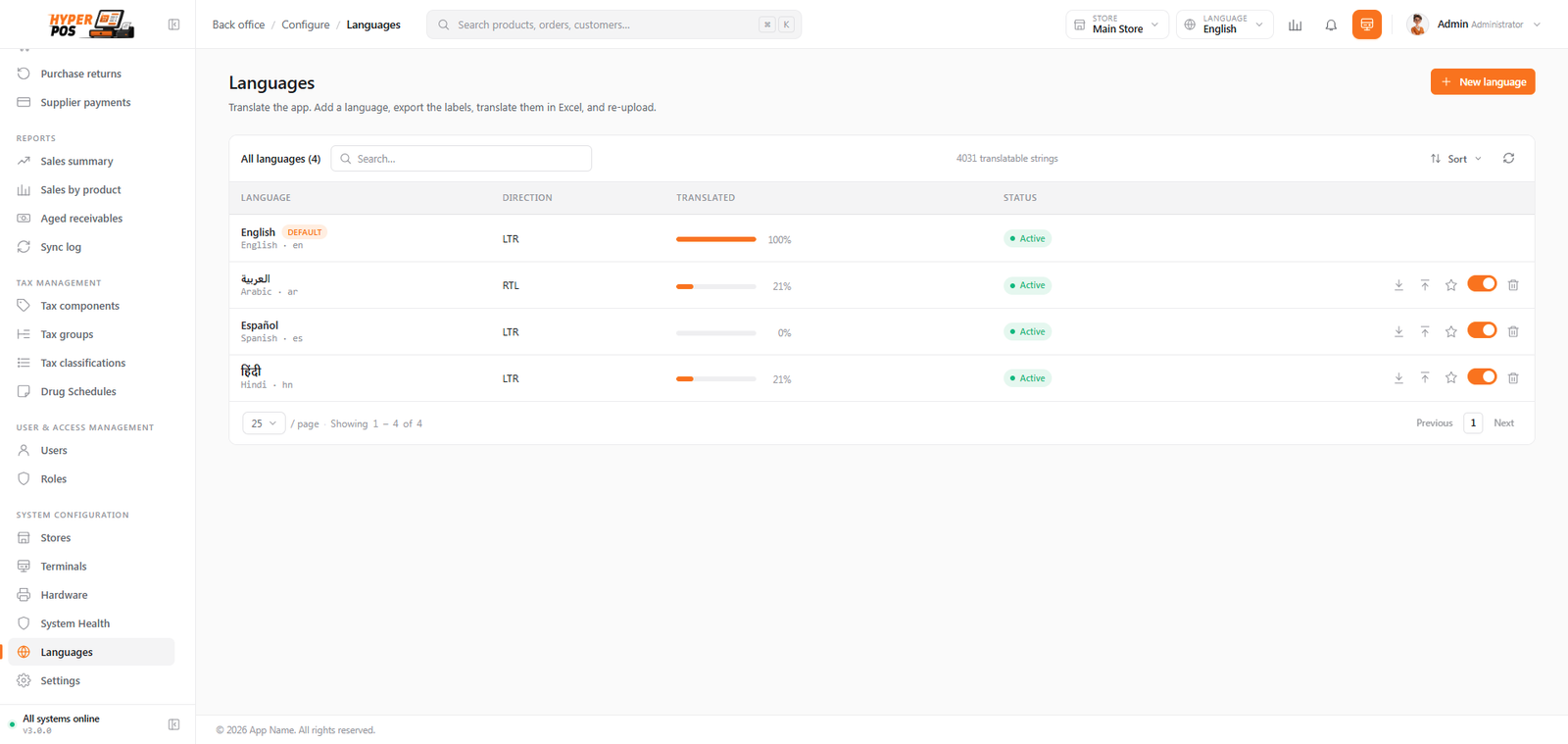
Task: Click the language search field
Action: tap(462, 159)
